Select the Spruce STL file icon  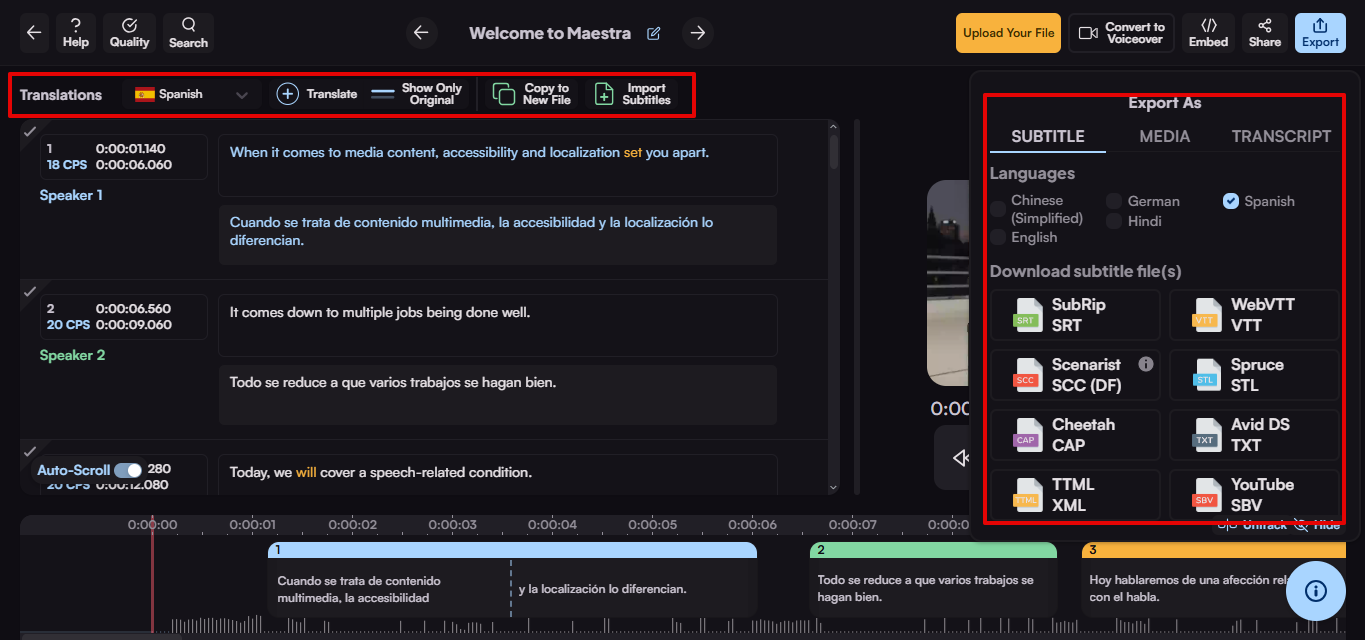click(1205, 374)
